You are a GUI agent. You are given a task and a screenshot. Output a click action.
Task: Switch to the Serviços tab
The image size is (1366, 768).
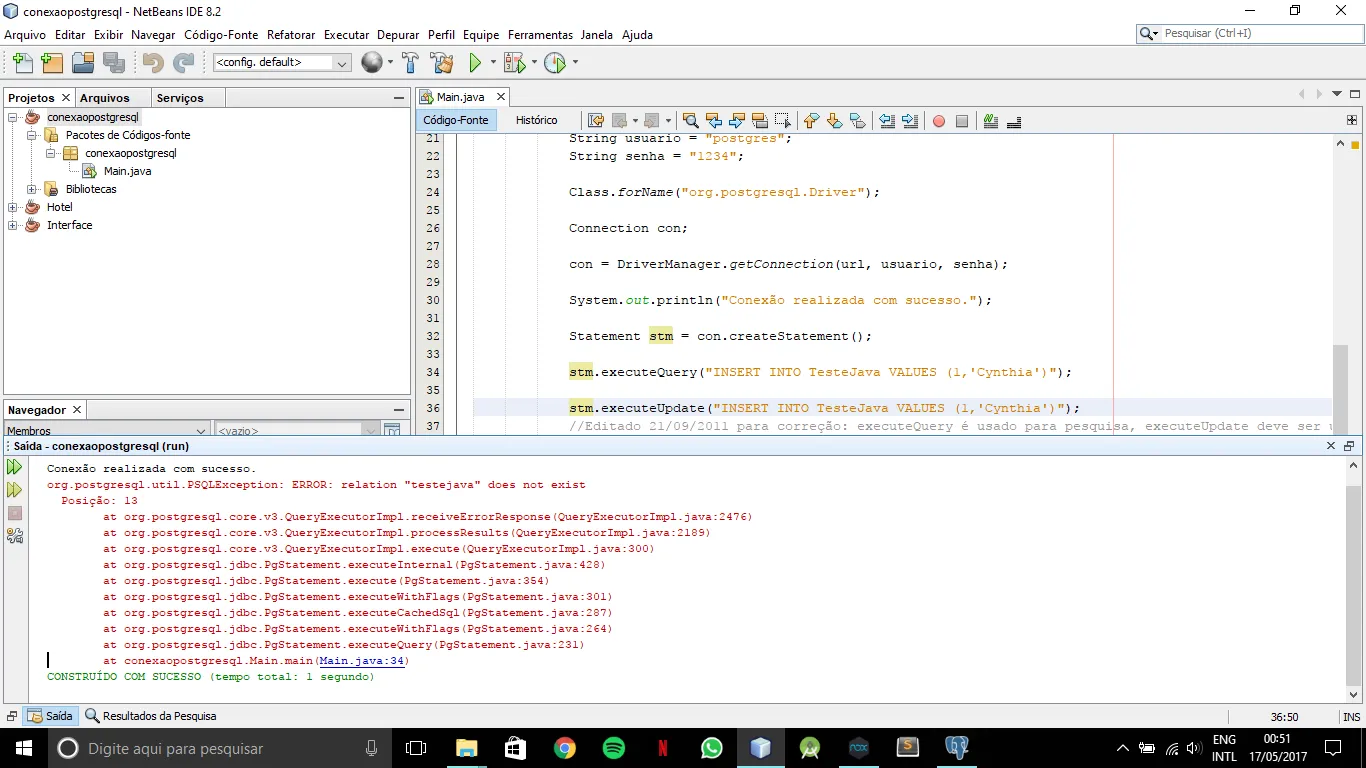[x=180, y=98]
